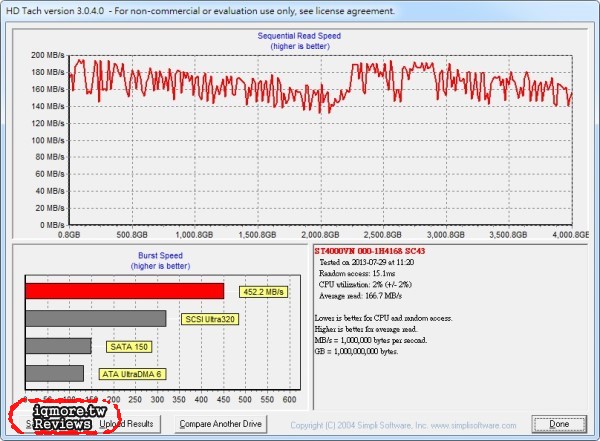Click the 3,500.8GB axis label
Viewport: 600px width, 441px height.
(508, 235)
